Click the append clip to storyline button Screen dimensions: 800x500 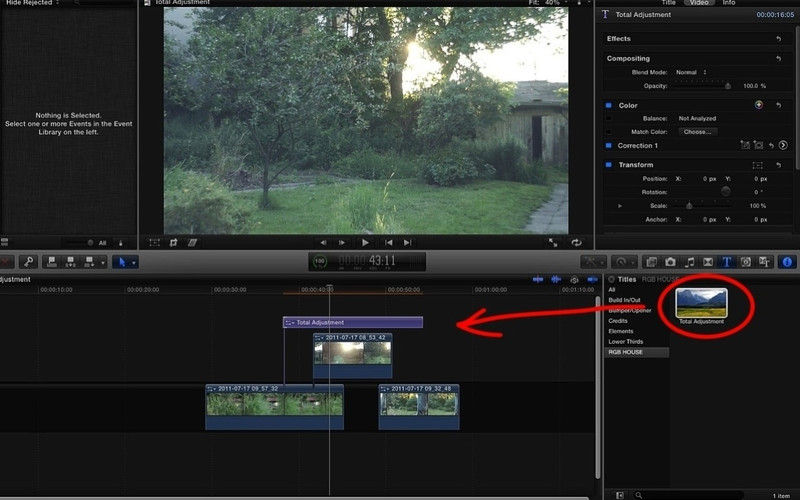click(89, 262)
